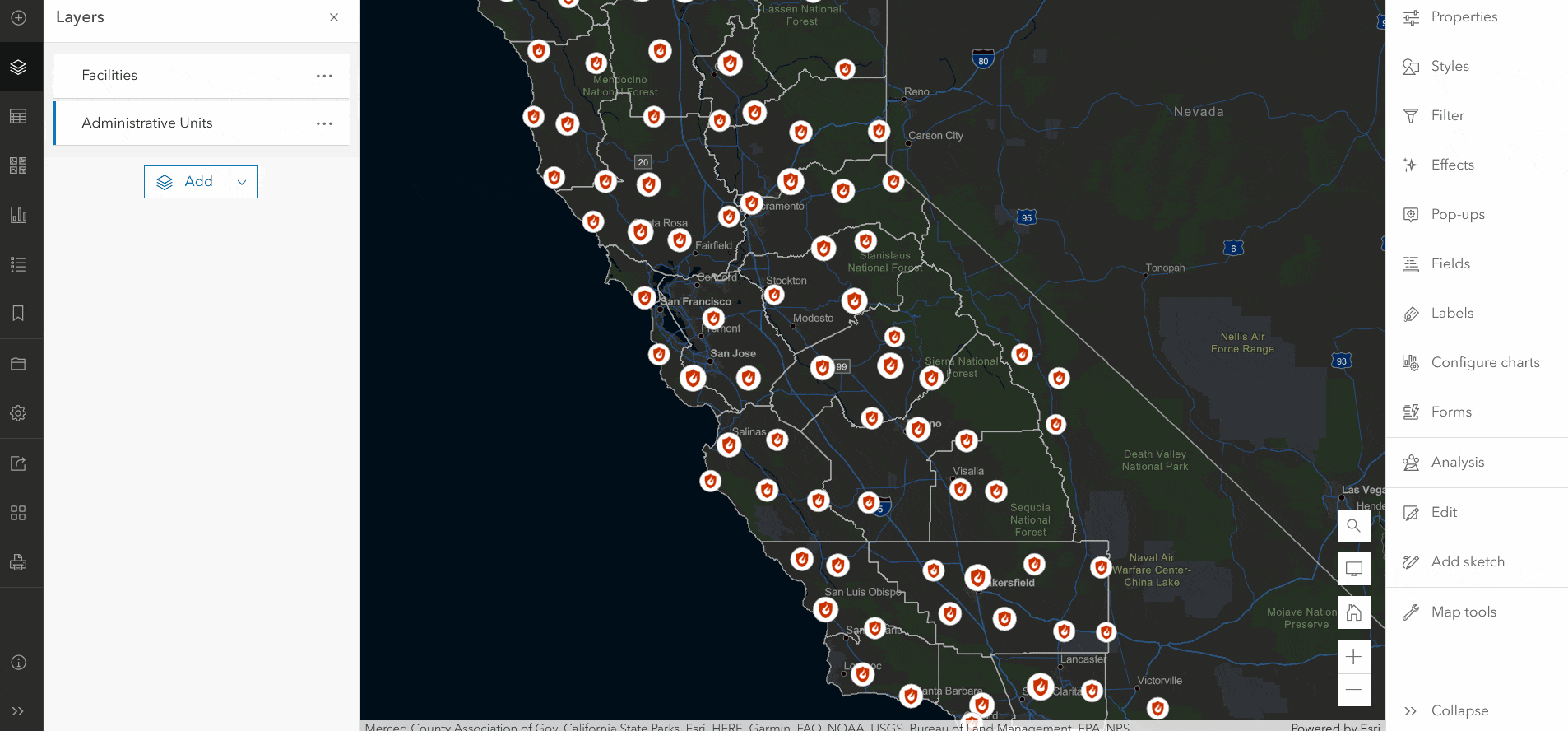The height and width of the screenshot is (731, 1568).
Task: Close the Layers panel
Action: tap(334, 17)
